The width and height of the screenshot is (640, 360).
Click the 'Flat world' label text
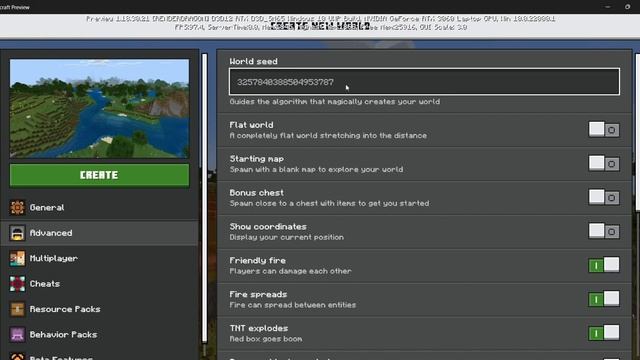click(x=251, y=125)
